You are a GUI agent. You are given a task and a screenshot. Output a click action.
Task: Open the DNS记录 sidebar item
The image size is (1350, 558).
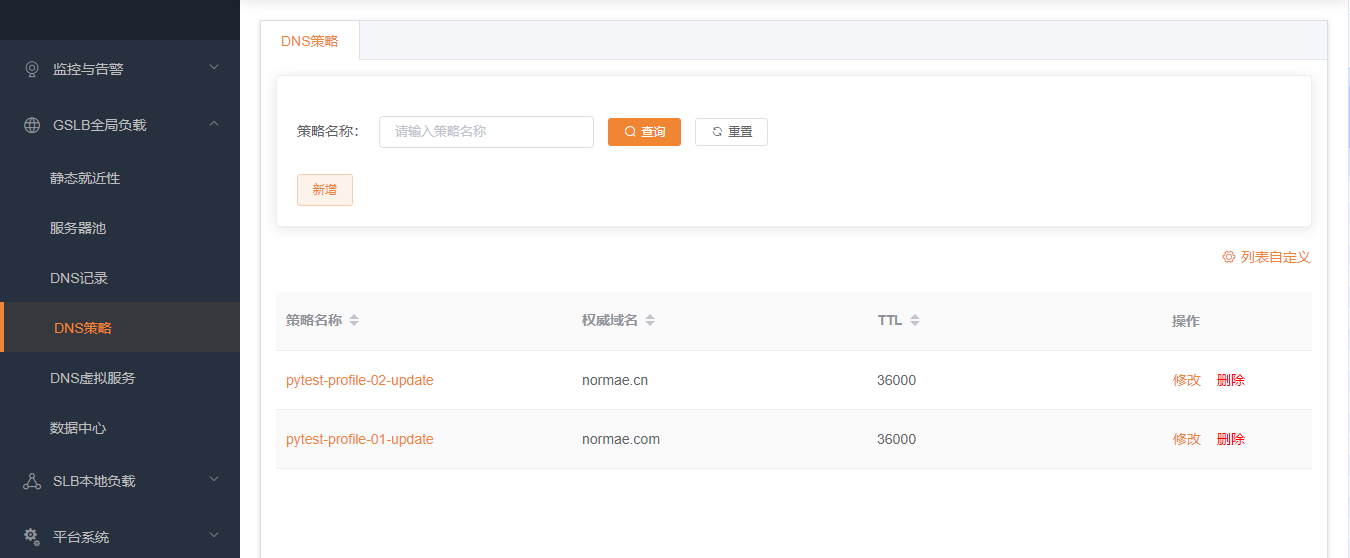click(79, 278)
